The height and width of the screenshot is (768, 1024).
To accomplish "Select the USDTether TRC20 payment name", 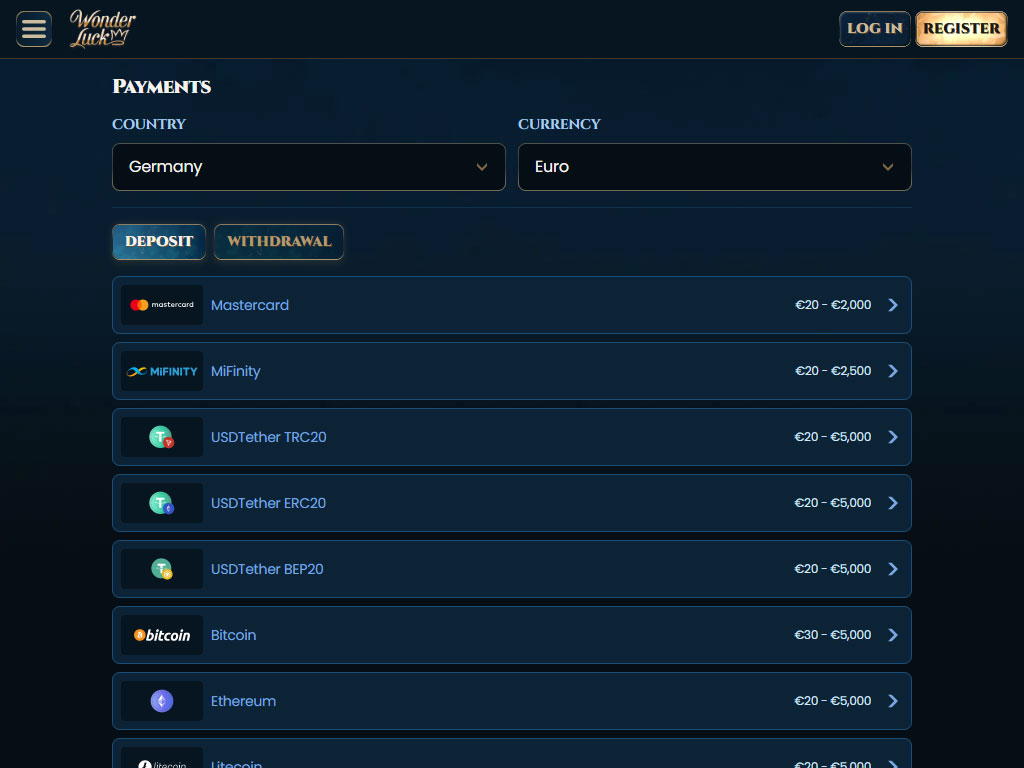I will [268, 437].
